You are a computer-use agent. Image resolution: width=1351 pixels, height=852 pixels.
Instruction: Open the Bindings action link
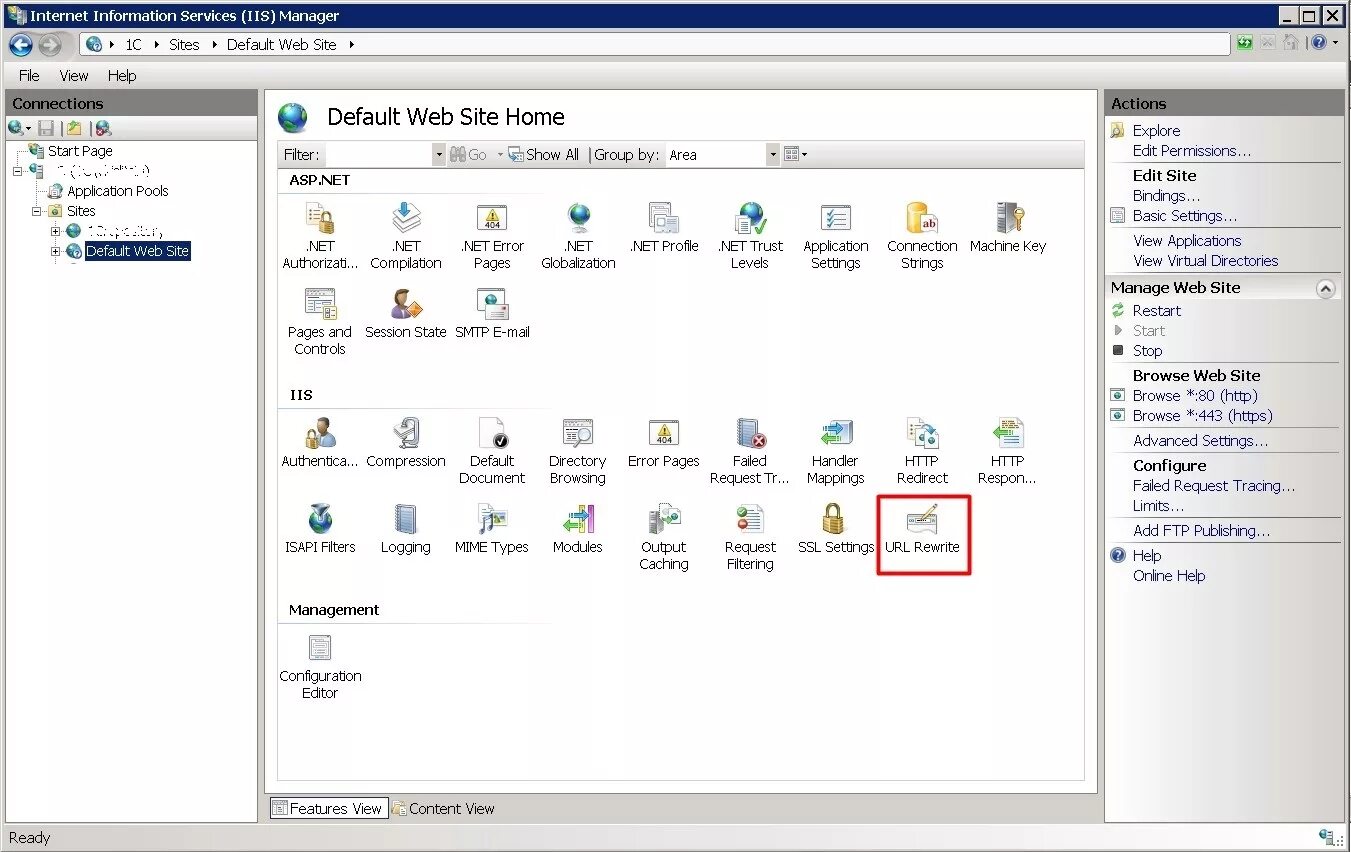tap(1166, 196)
